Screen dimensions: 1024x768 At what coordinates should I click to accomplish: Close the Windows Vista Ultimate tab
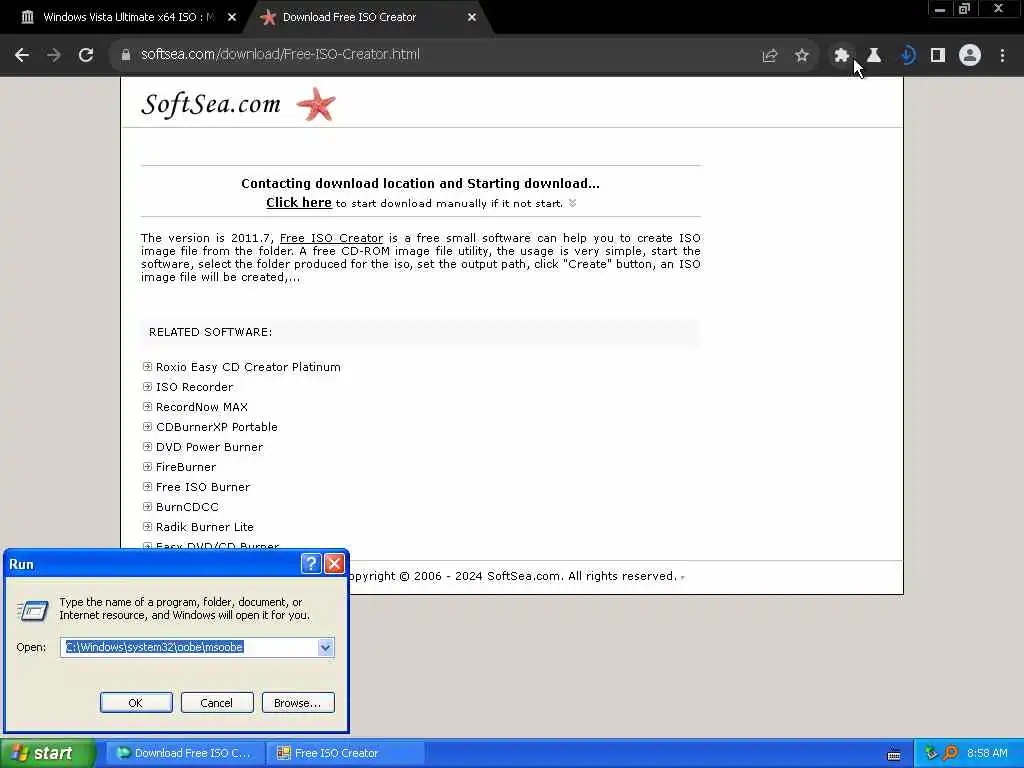click(232, 17)
